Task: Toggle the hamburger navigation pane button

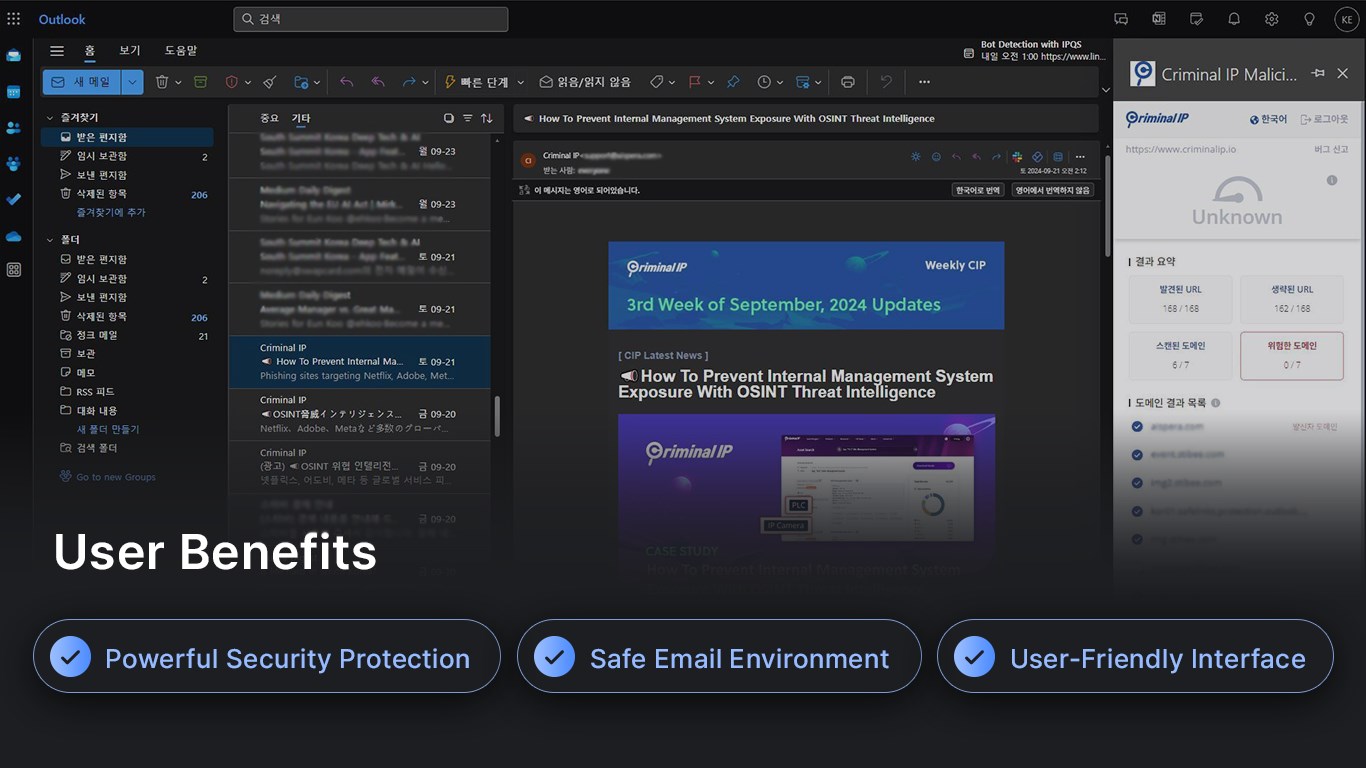Action: [57, 51]
